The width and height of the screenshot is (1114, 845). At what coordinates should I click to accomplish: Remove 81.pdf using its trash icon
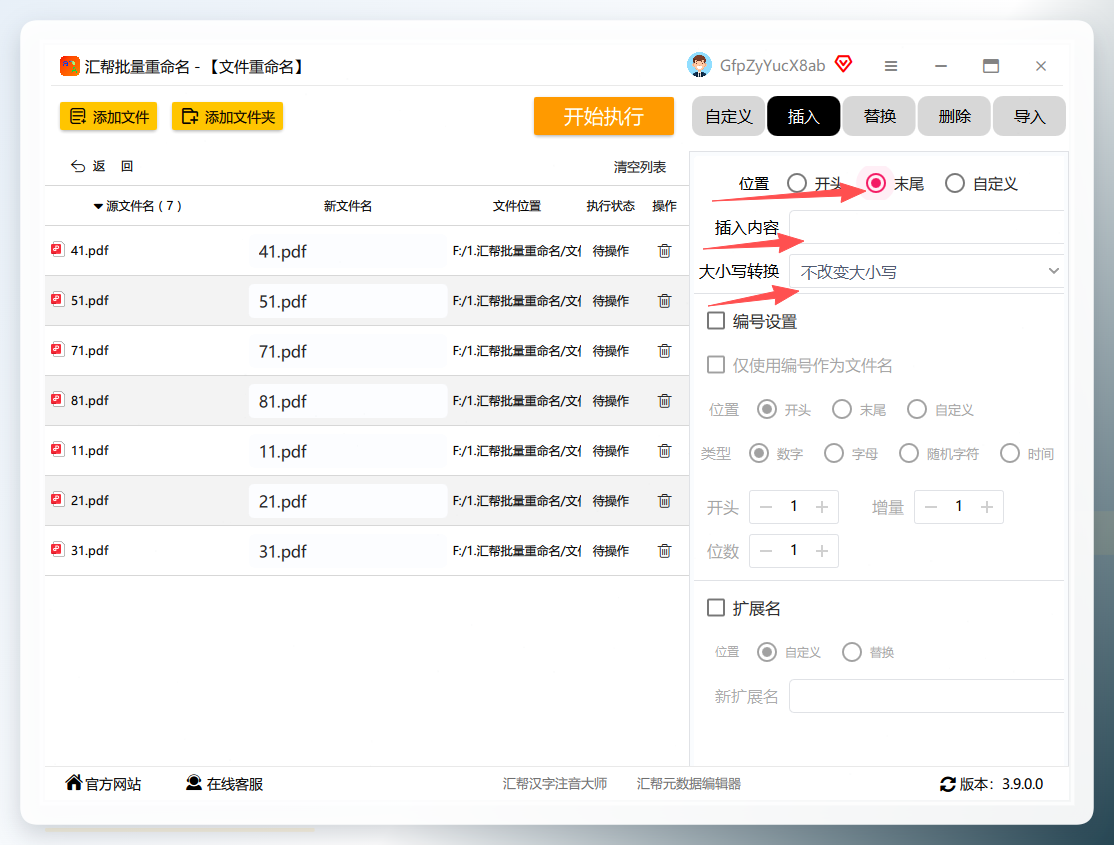664,401
